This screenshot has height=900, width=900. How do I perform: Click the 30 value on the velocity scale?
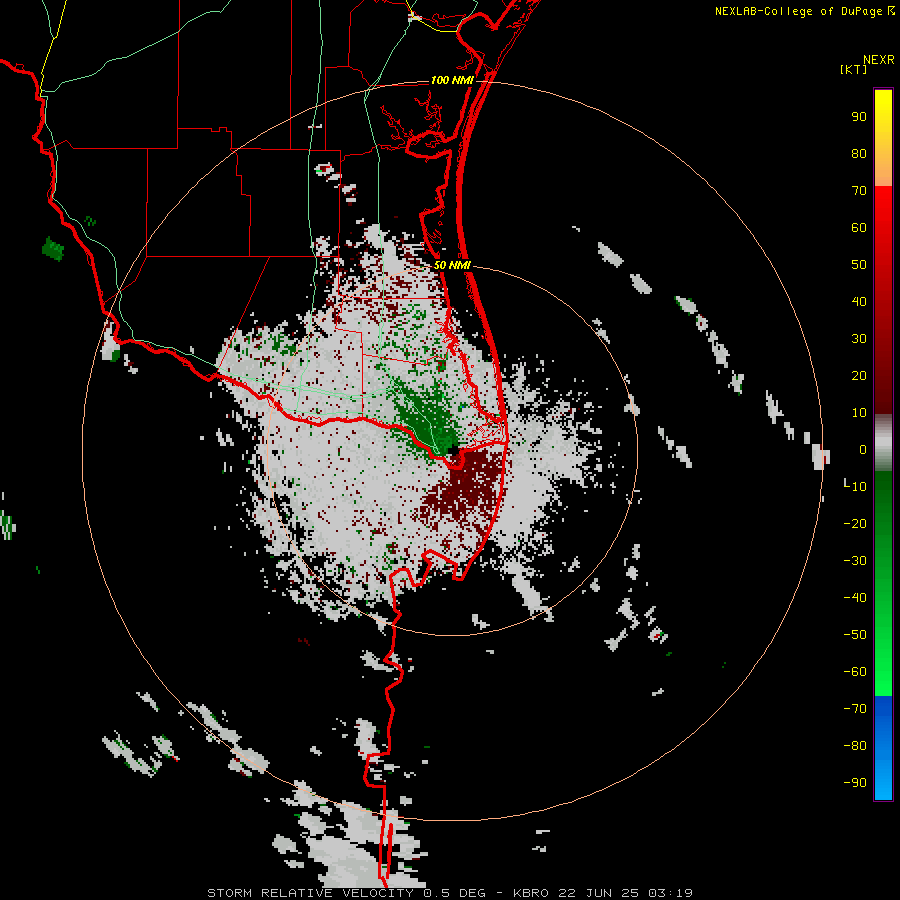[859, 339]
